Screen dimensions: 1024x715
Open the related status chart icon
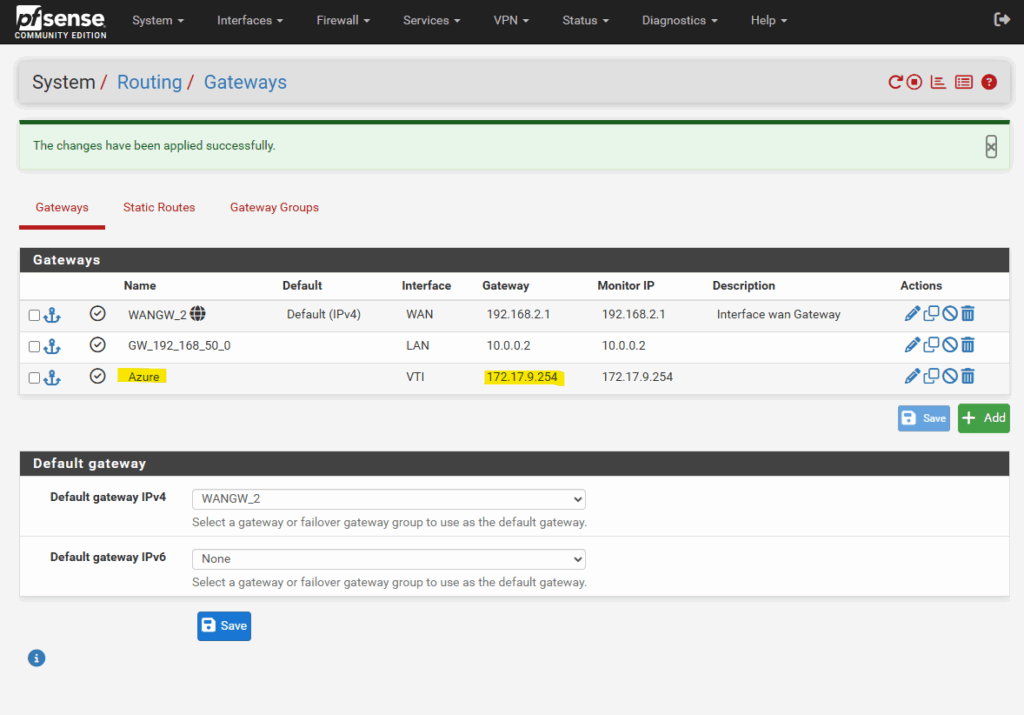[x=938, y=82]
